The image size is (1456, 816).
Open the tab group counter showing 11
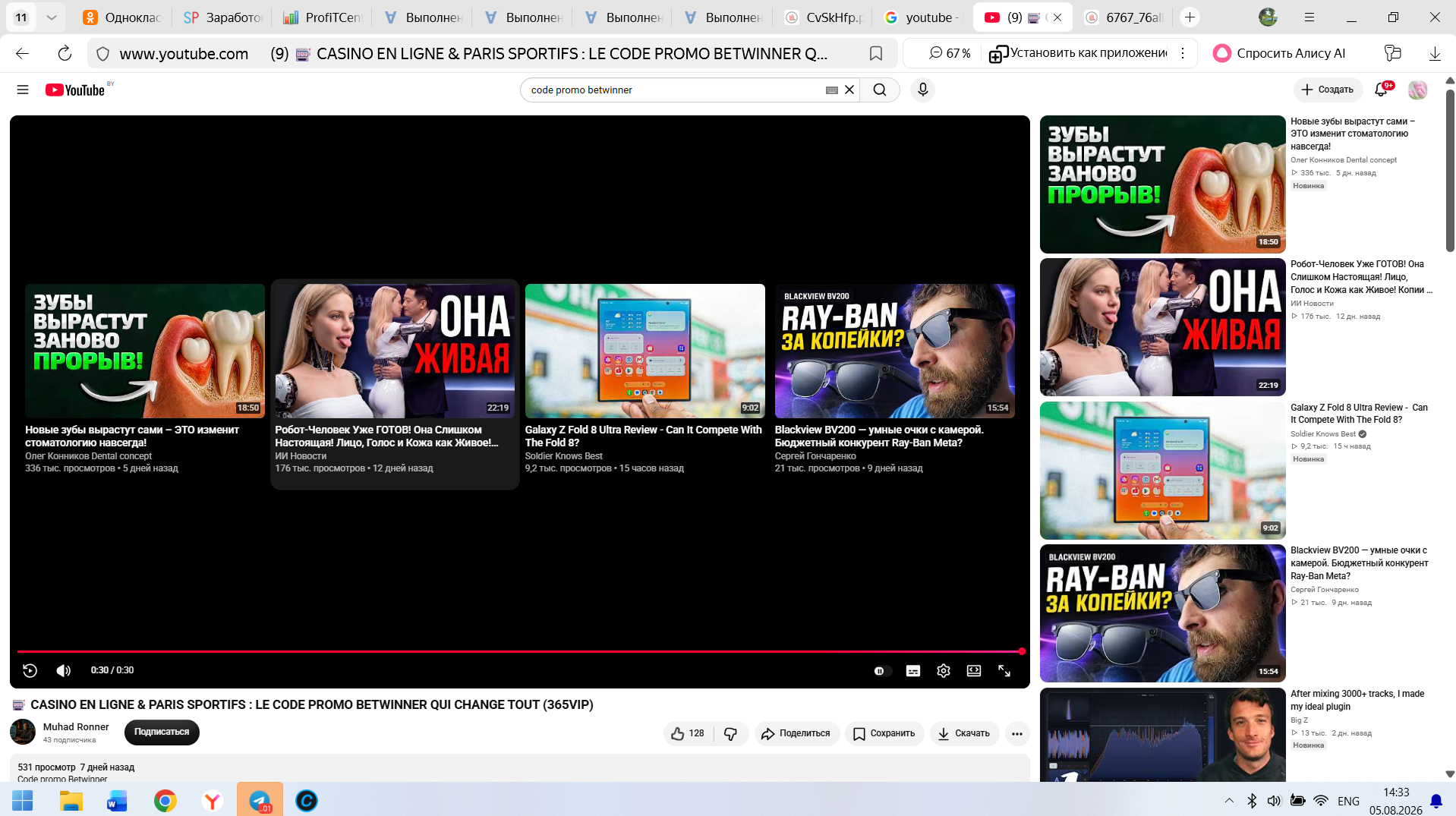pyautogui.click(x=21, y=17)
